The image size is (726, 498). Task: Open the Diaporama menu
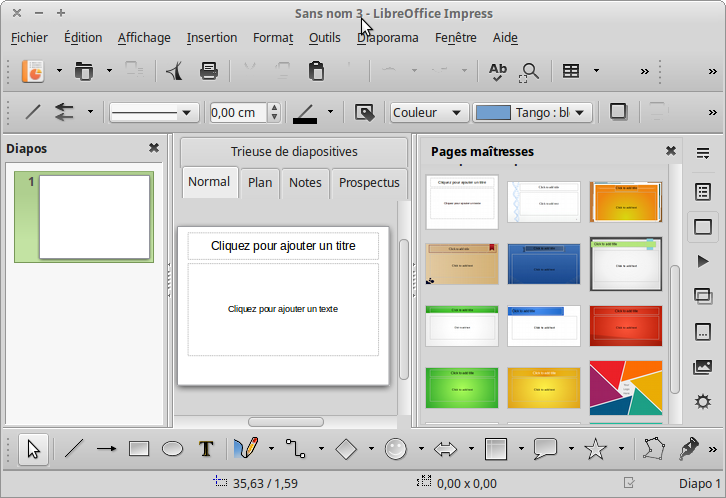pos(388,38)
